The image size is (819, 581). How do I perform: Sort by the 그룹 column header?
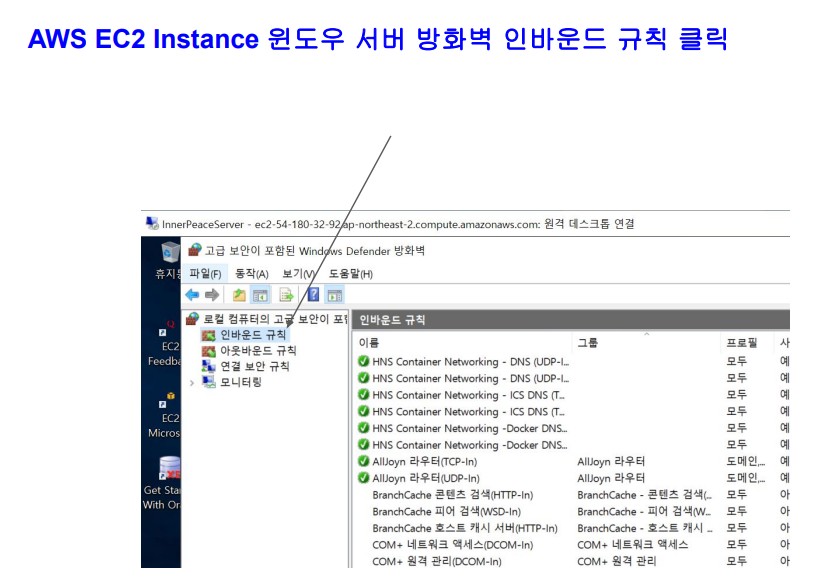click(588, 343)
